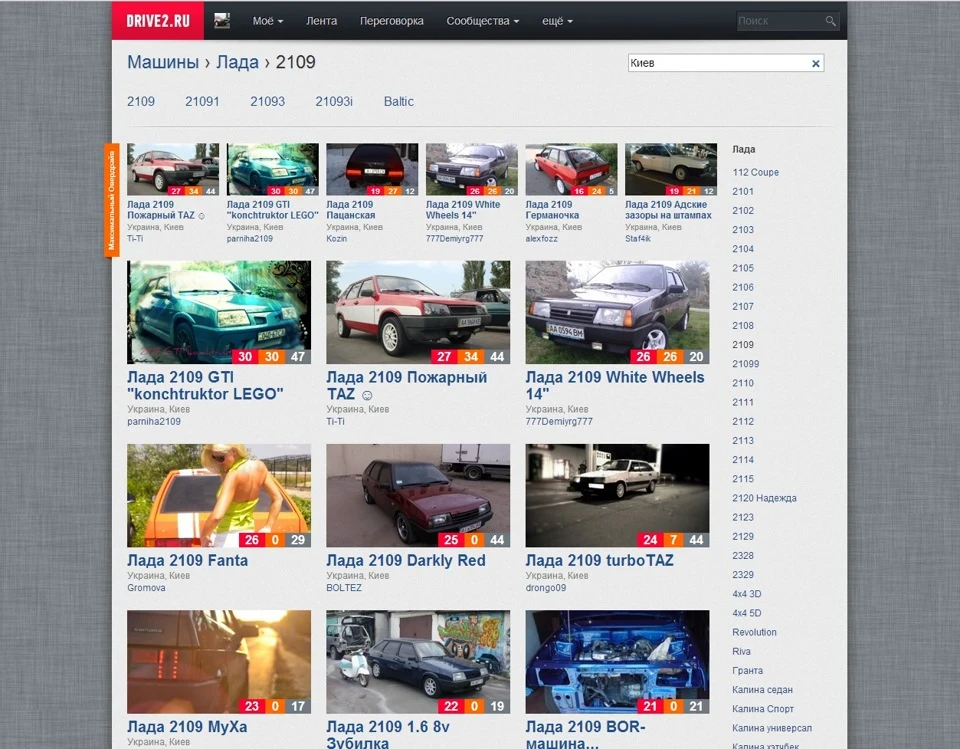Click the DRIVE2.RU logo

(x=158, y=21)
